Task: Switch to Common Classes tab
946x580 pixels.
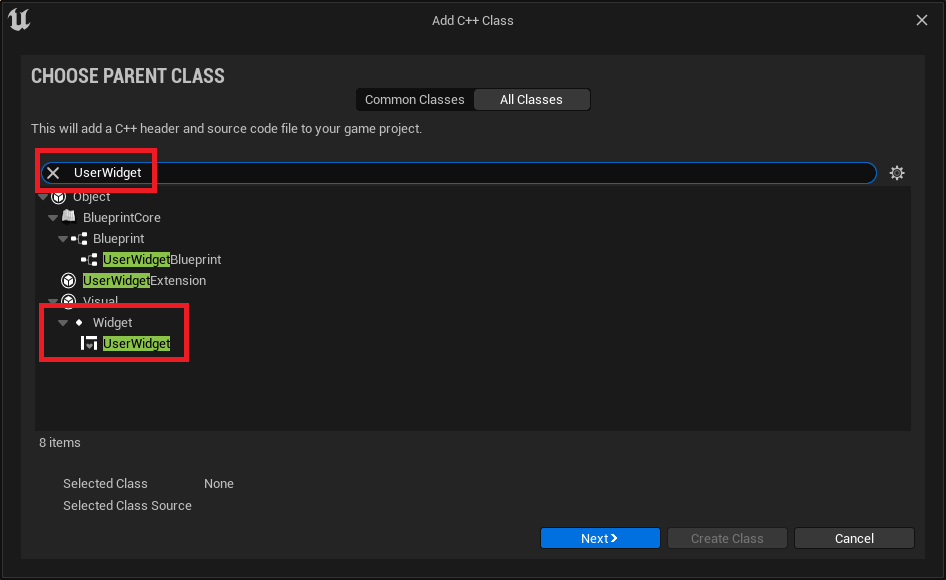Action: pyautogui.click(x=414, y=100)
